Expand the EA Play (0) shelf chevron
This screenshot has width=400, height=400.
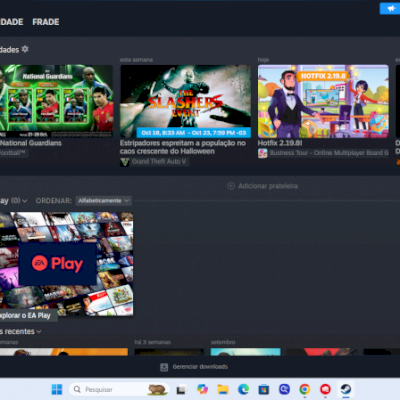coord(24,201)
